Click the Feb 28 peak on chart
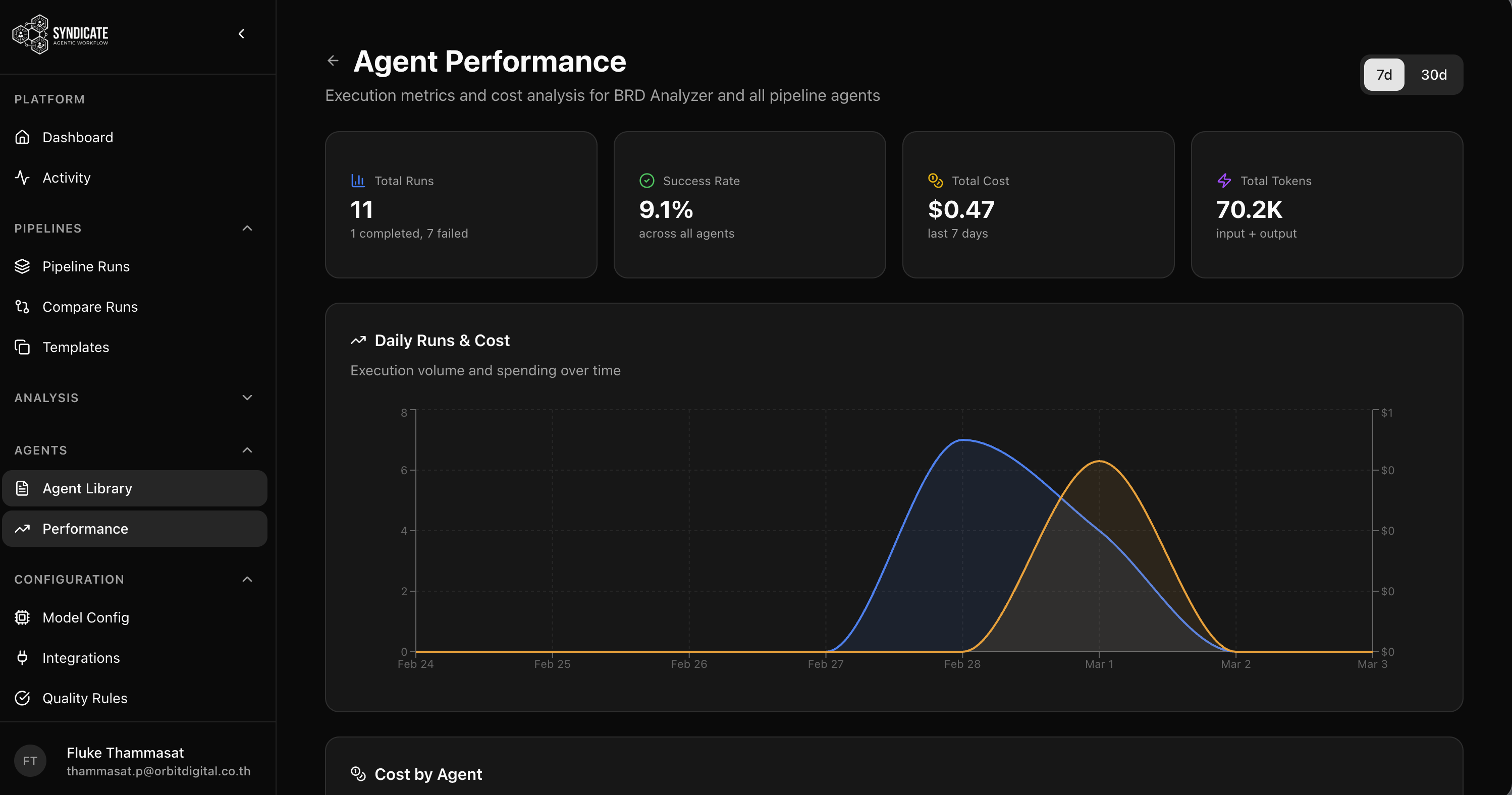The image size is (1512, 795). coord(962,440)
